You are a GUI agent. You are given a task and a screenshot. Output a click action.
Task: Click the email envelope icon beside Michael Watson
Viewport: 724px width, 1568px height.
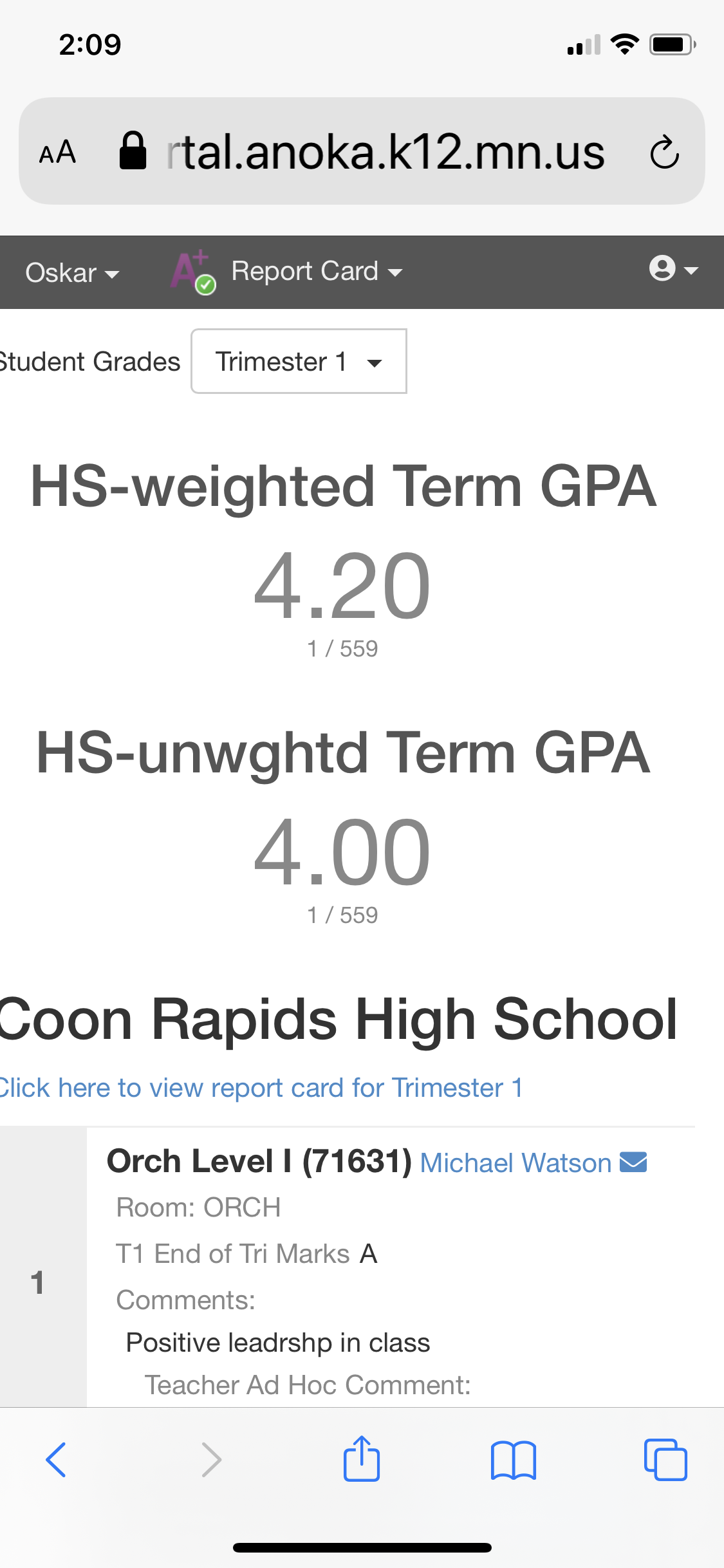(x=633, y=1162)
